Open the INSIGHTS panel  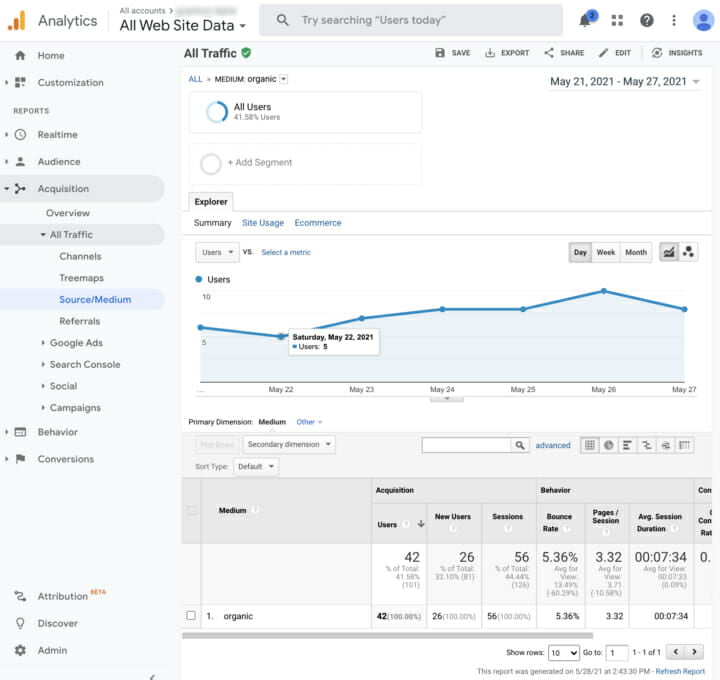(x=677, y=53)
